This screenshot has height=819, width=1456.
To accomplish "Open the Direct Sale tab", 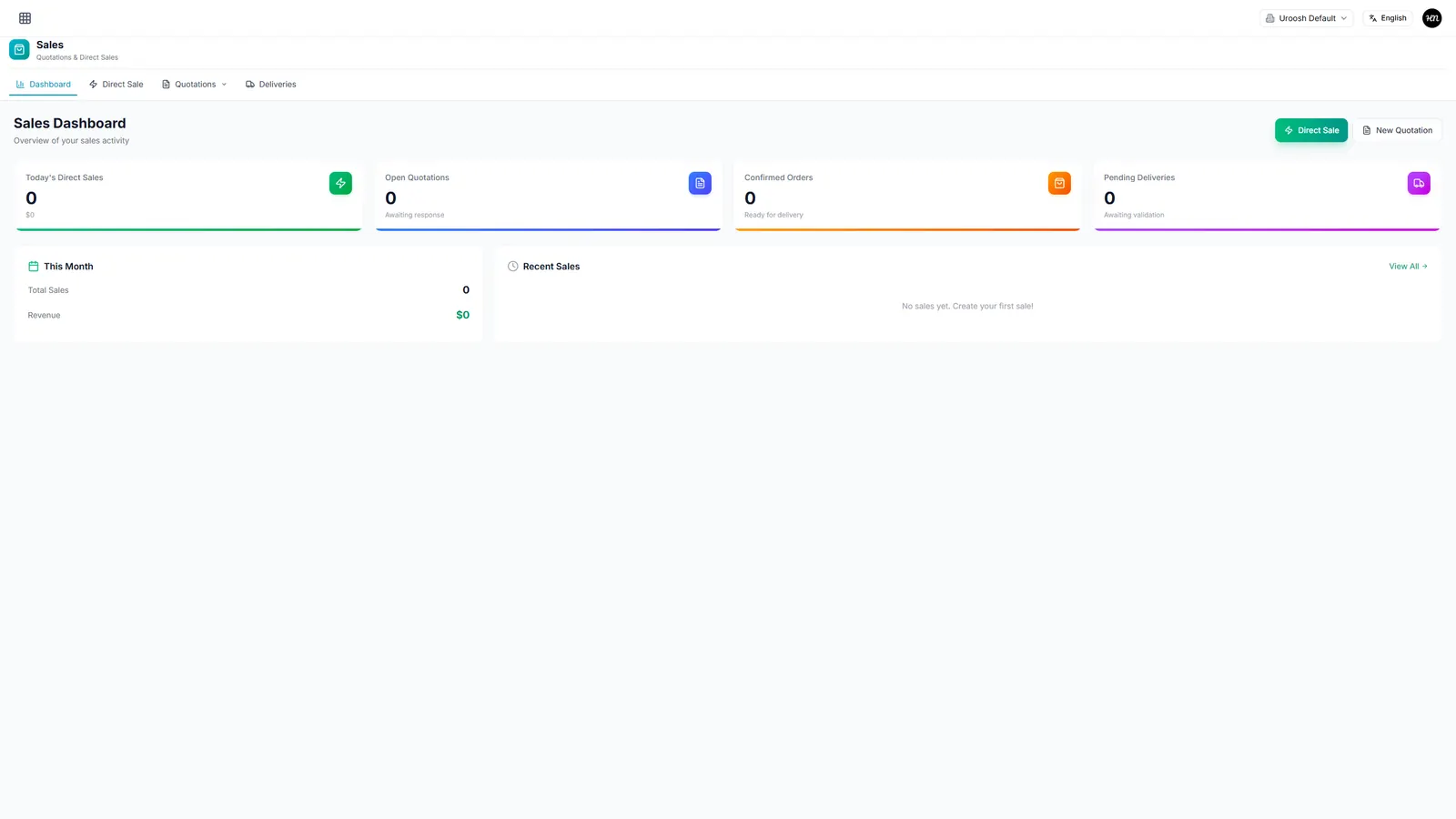I will click(116, 85).
